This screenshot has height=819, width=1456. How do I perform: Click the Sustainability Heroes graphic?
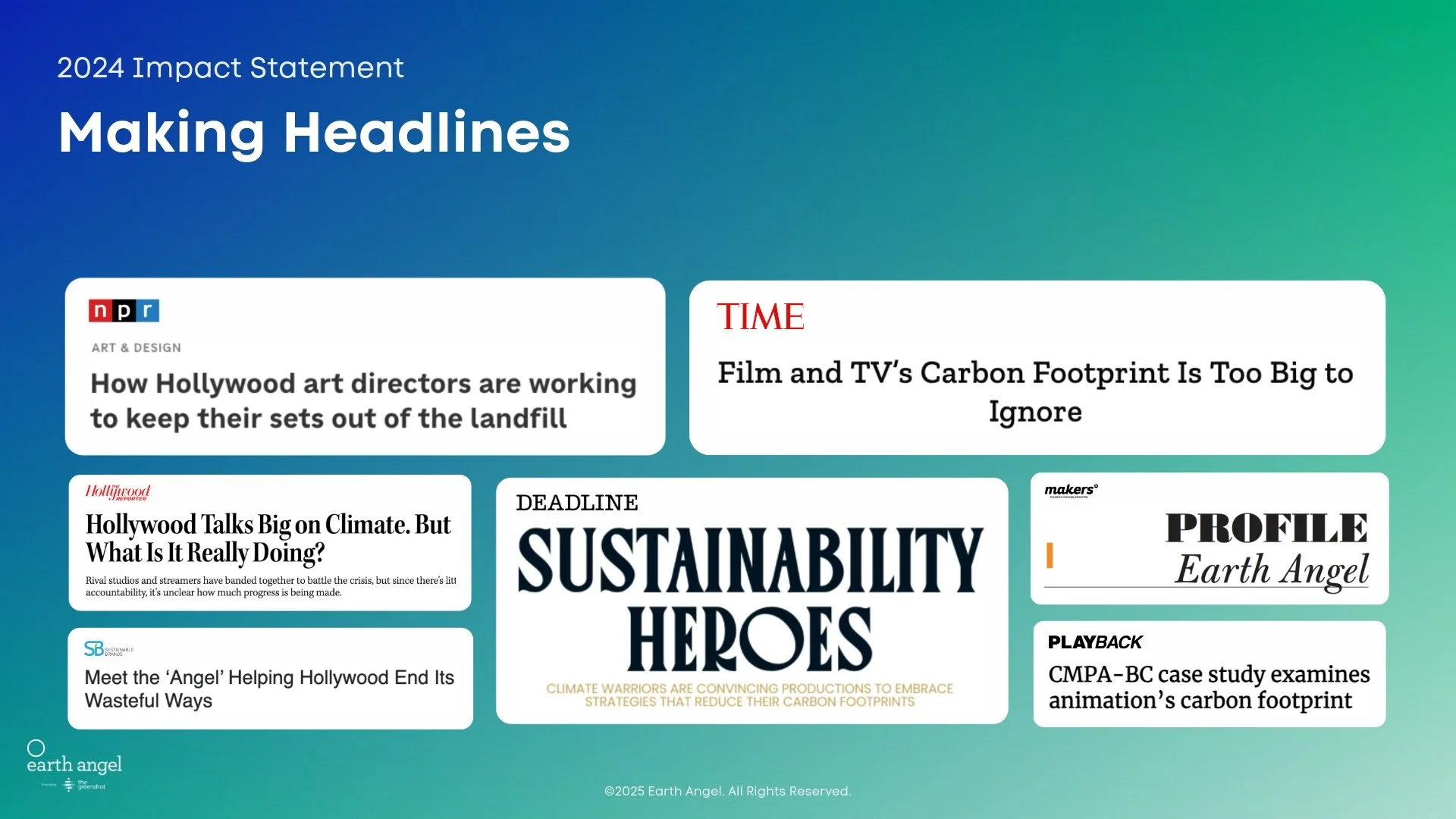[750, 599]
